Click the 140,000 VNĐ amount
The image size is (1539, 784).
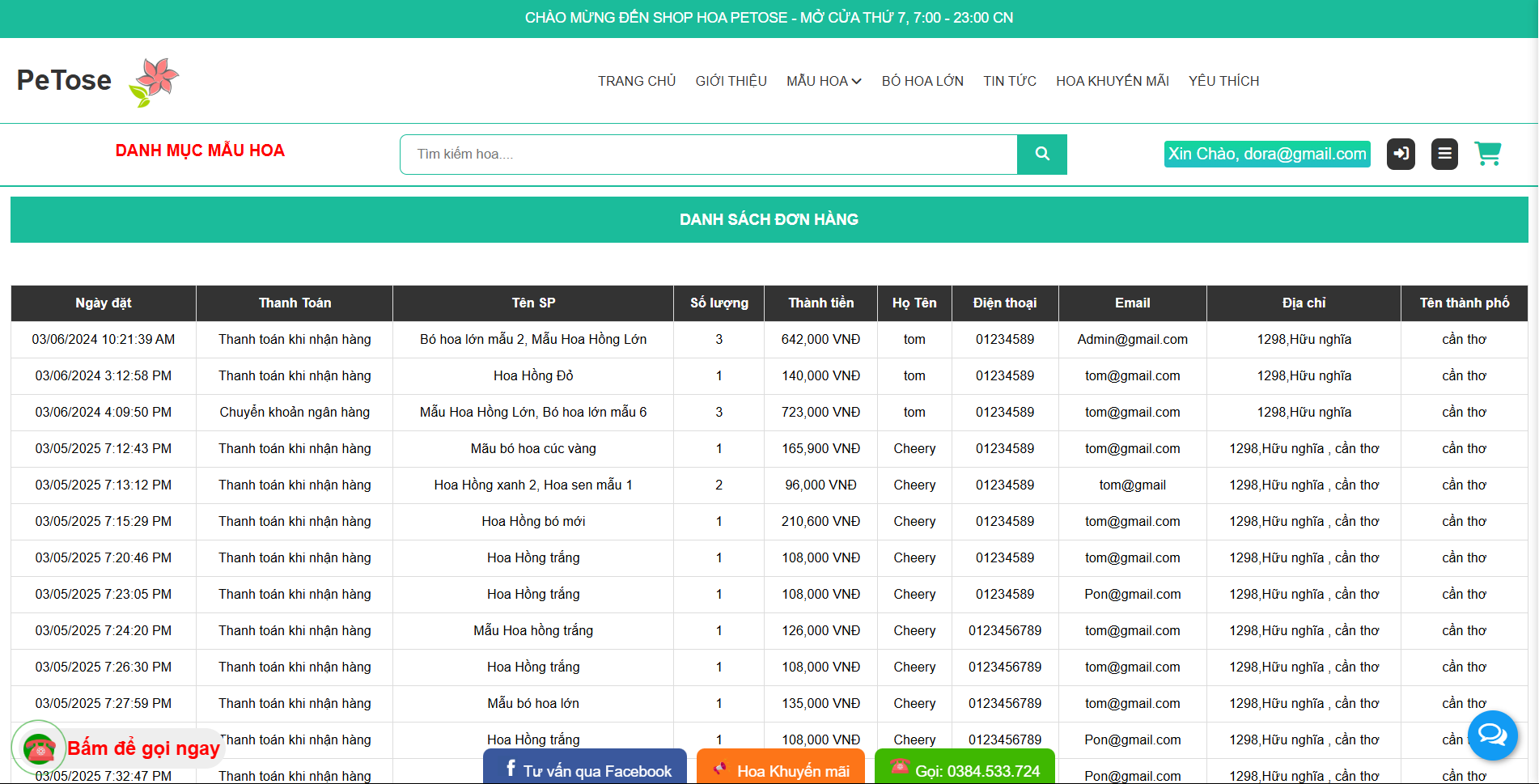tap(821, 375)
